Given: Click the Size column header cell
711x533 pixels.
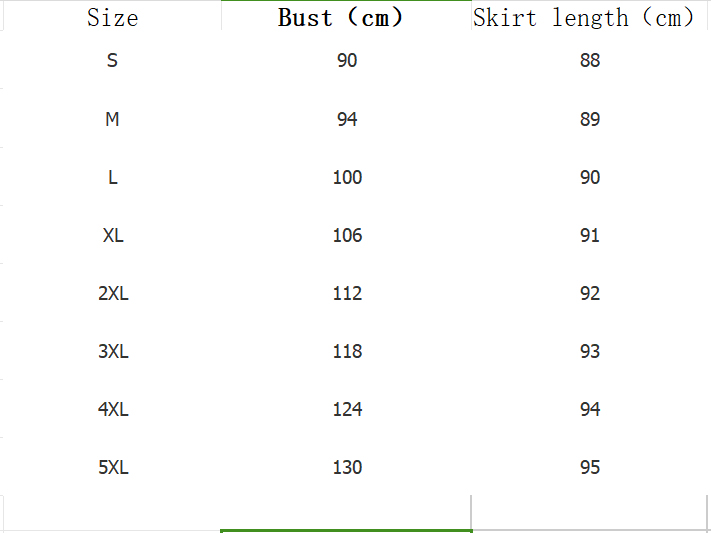Looking at the screenshot, I should [112, 17].
